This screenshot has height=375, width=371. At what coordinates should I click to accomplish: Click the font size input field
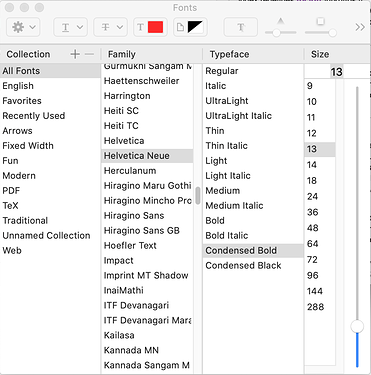(337, 71)
